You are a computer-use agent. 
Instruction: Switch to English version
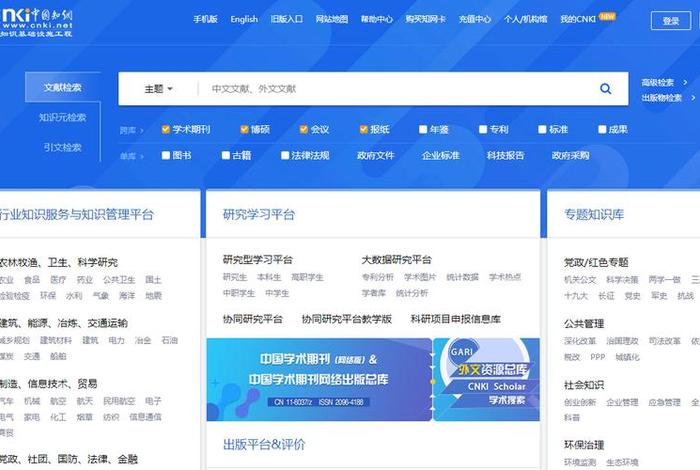244,19
